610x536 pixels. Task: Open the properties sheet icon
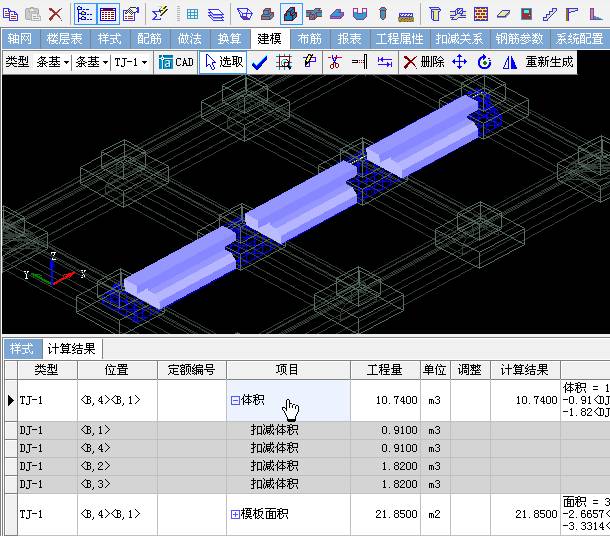(x=131, y=14)
